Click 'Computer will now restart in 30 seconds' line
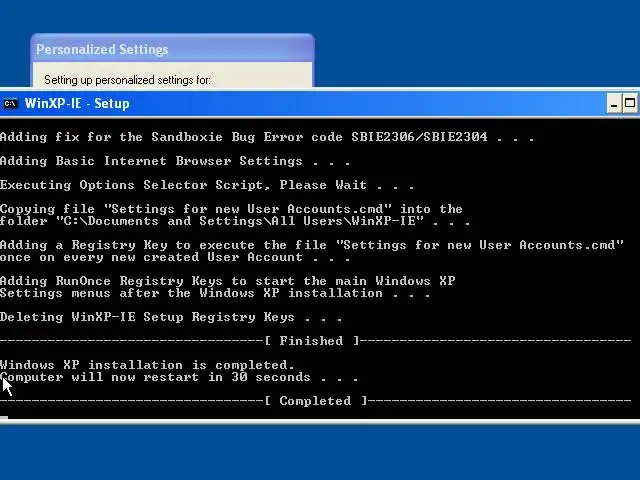The image size is (640, 480). [x=179, y=377]
